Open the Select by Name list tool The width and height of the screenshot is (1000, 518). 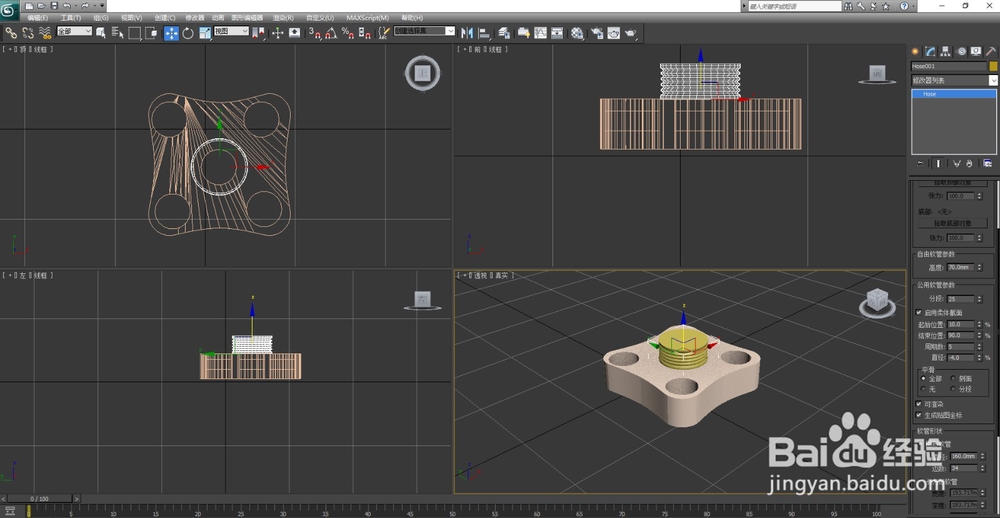tap(117, 33)
